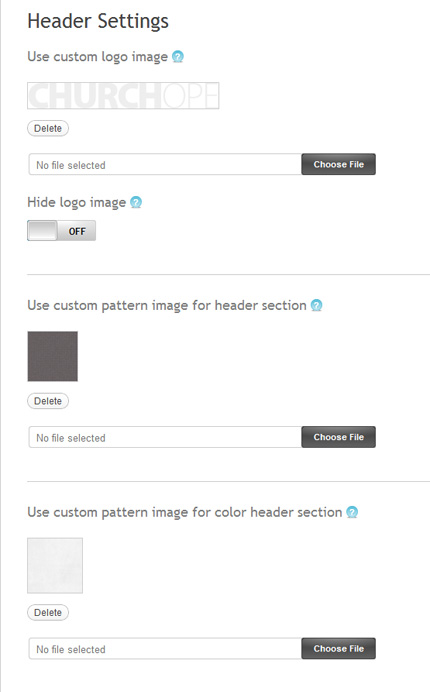Screen dimensions: 430x692
Task: Toggle the Hide logo image OFF switch
Action: pyautogui.click(x=61, y=230)
